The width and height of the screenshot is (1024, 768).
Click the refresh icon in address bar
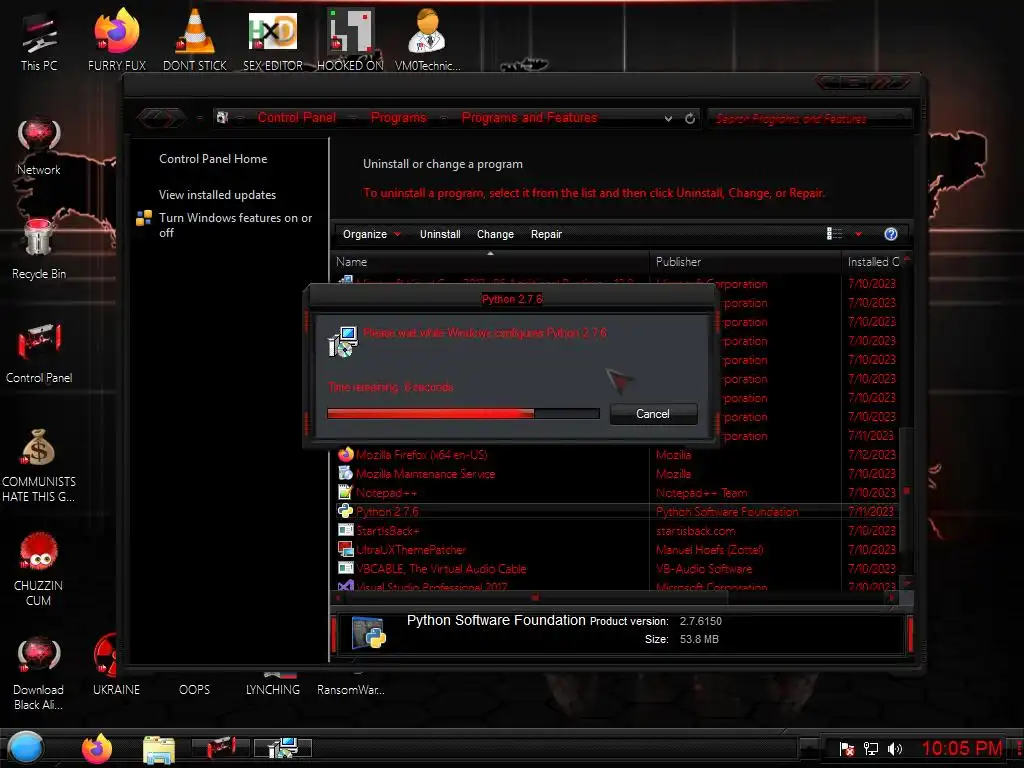(690, 118)
